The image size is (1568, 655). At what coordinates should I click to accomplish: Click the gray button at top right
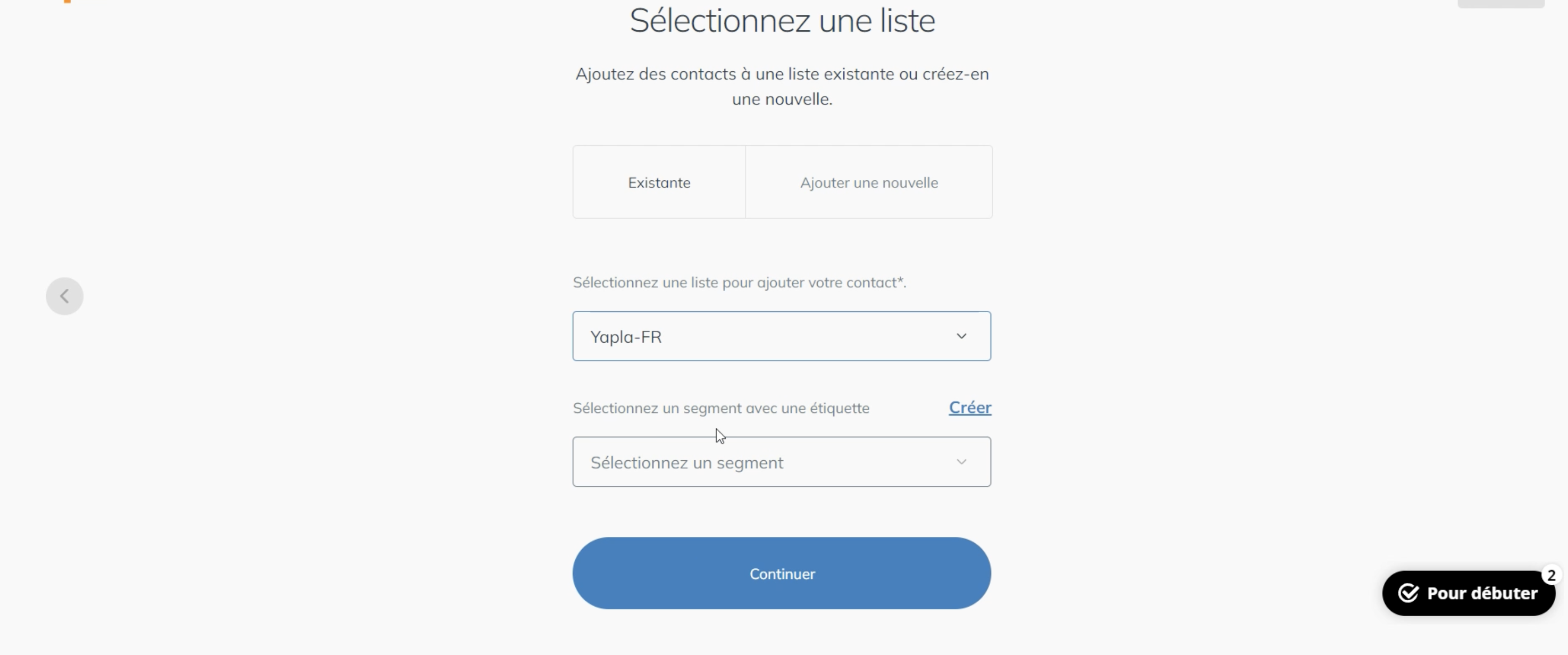1500,4
